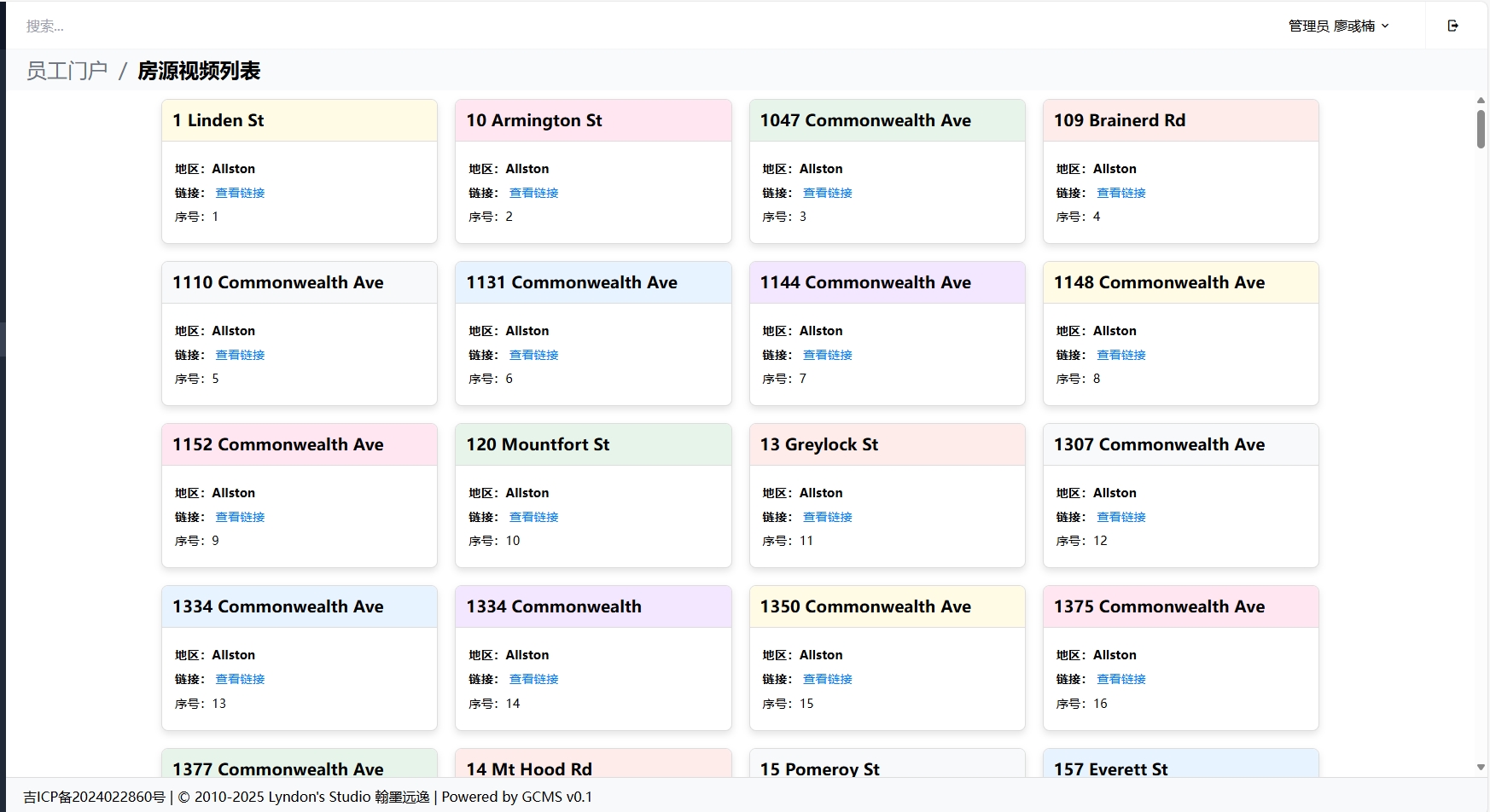Image resolution: width=1490 pixels, height=812 pixels.
Task: Open 查看链接 for 1375 Commonwealth Ave
Action: coord(1120,679)
